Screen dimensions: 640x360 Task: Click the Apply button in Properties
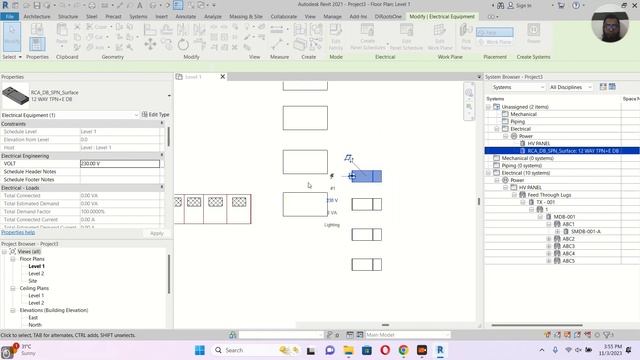click(157, 233)
